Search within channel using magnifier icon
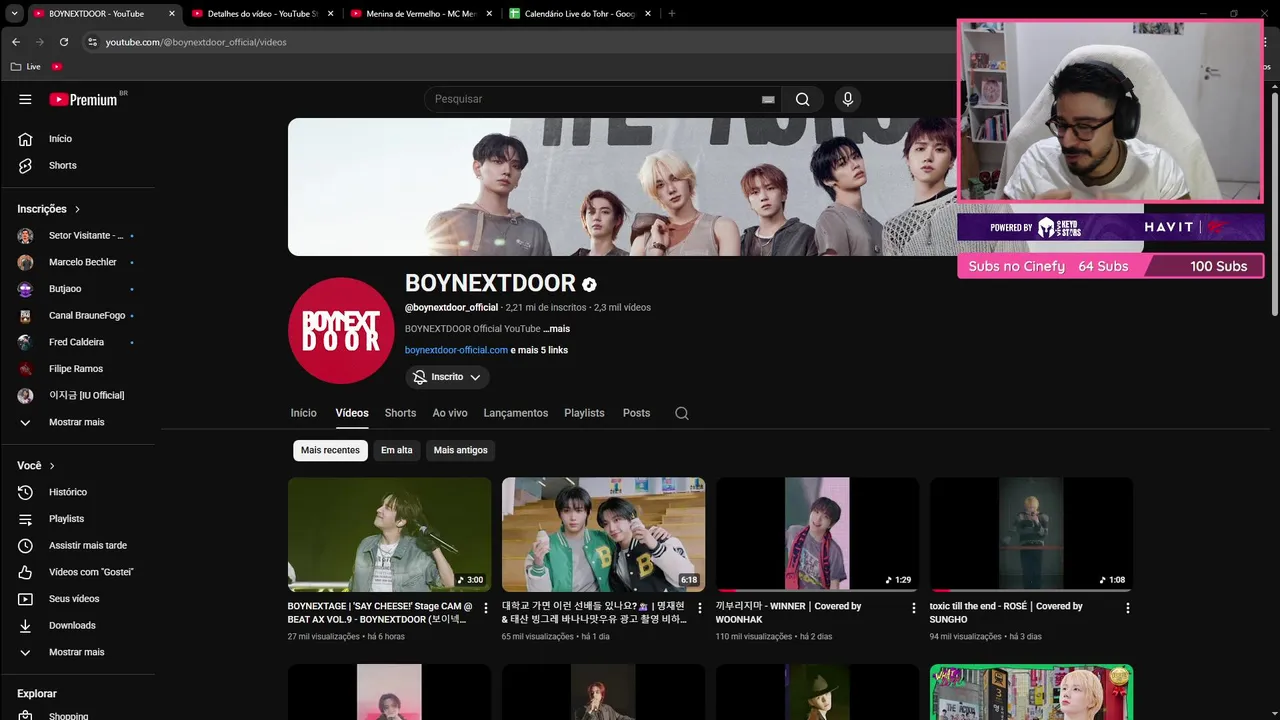This screenshot has width=1280, height=720. point(682,413)
